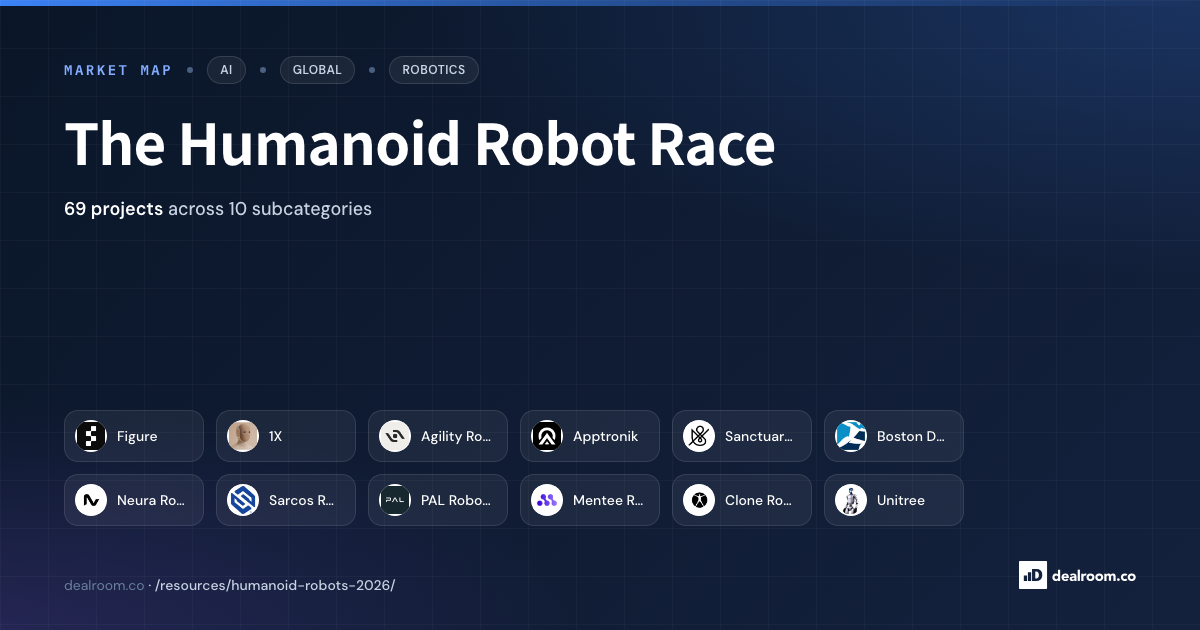
Task: Open the Figure company name
Action: (x=137, y=437)
